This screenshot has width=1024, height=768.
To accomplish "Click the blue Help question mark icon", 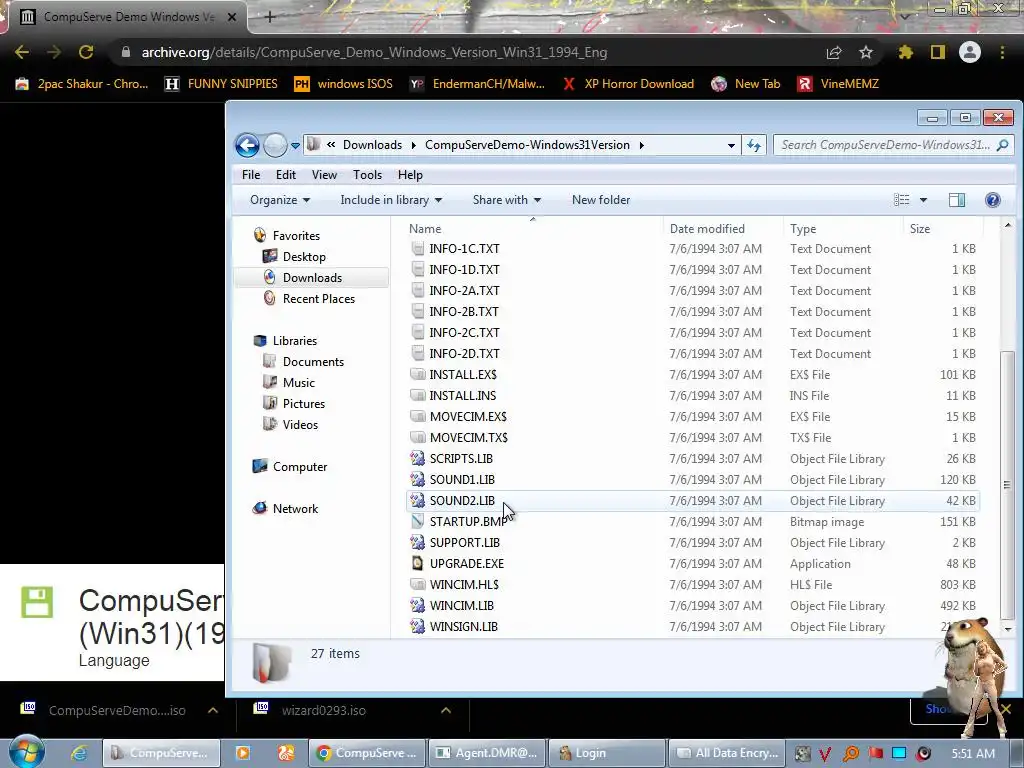I will pos(993,200).
